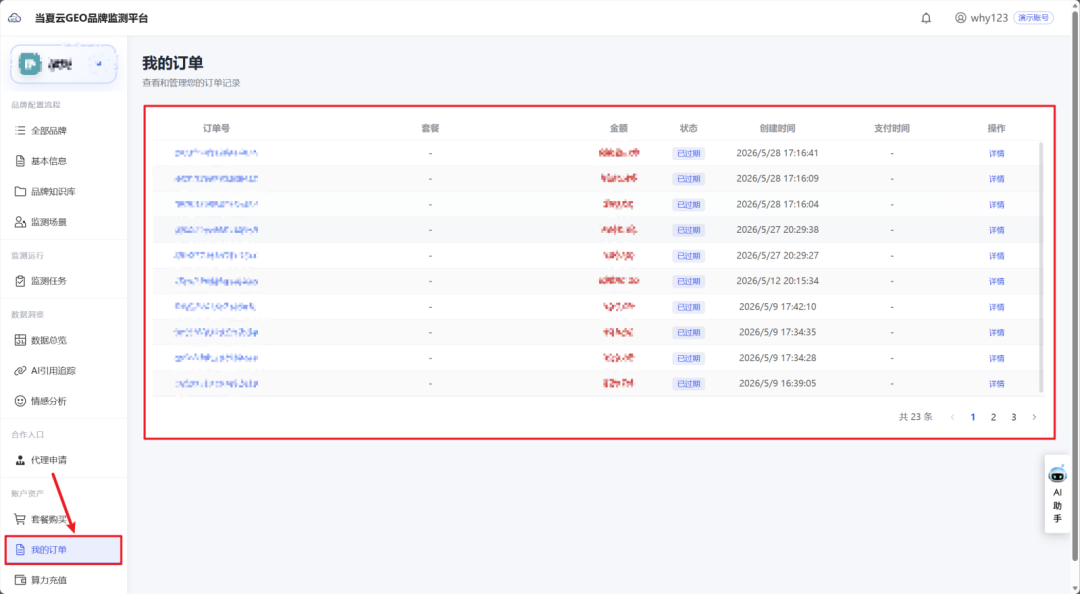Open 监测任务 in the sidebar
This screenshot has height=594, width=1080.
(63, 280)
